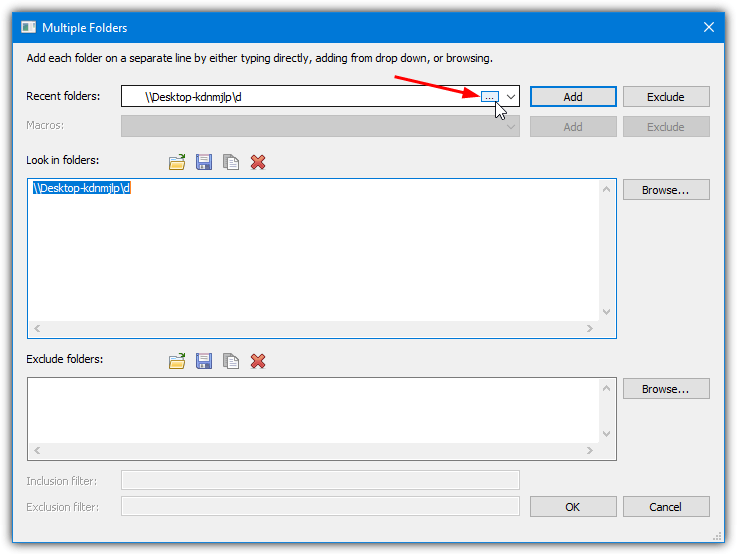Screen dimensions: 737x554
Task: Click the Cancel button
Action: click(666, 507)
